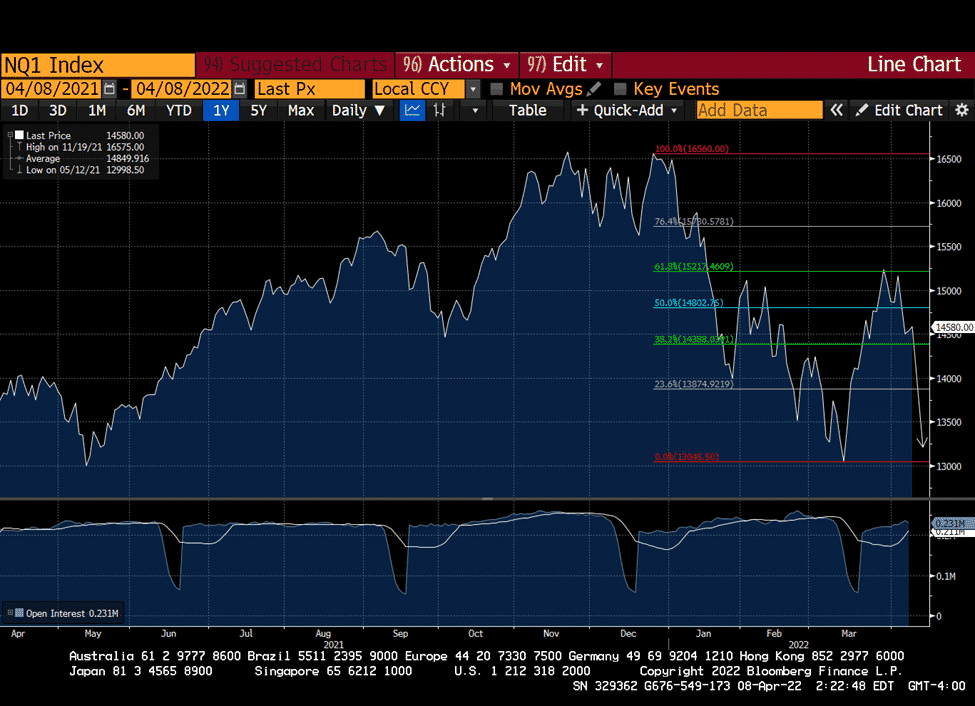Open the start date calendar picker icon
Screen dimensions: 975x706
tap(109, 89)
